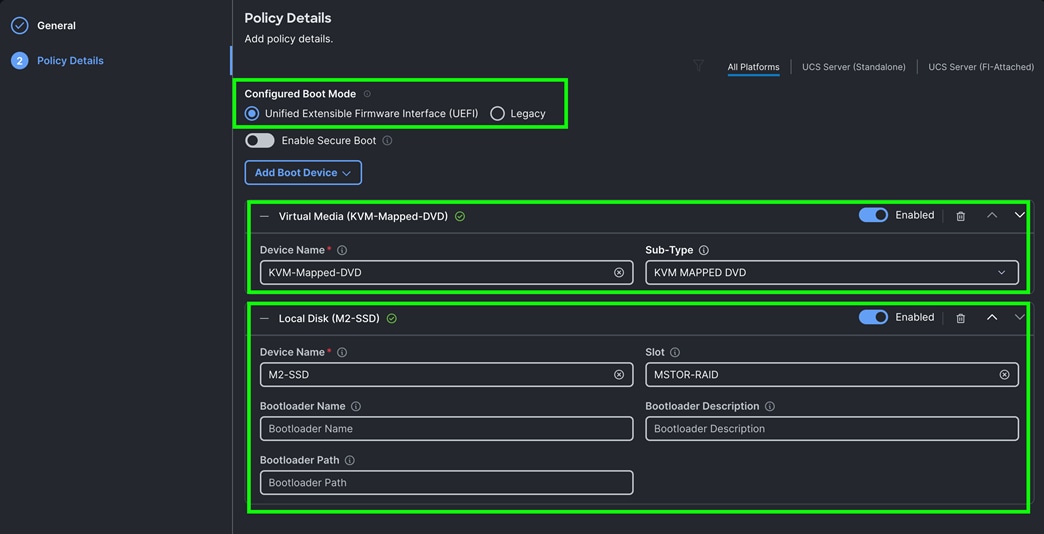Click the Bootloader Description input field

click(832, 429)
